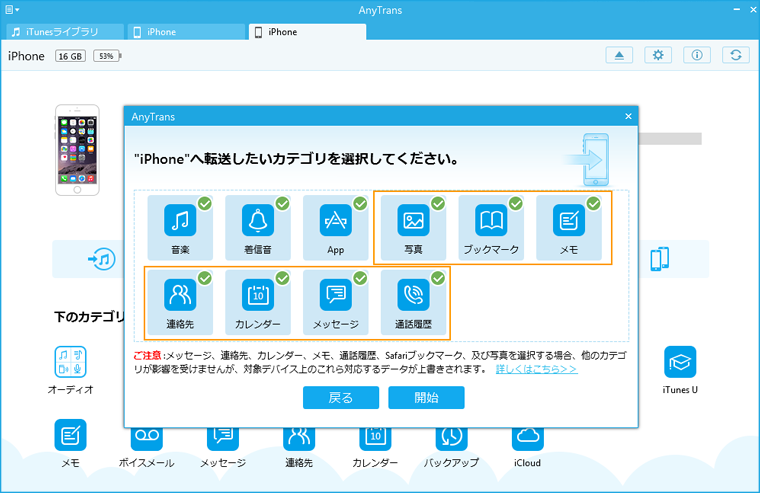Open device info icon
The height and width of the screenshot is (493, 760).
pos(697,55)
